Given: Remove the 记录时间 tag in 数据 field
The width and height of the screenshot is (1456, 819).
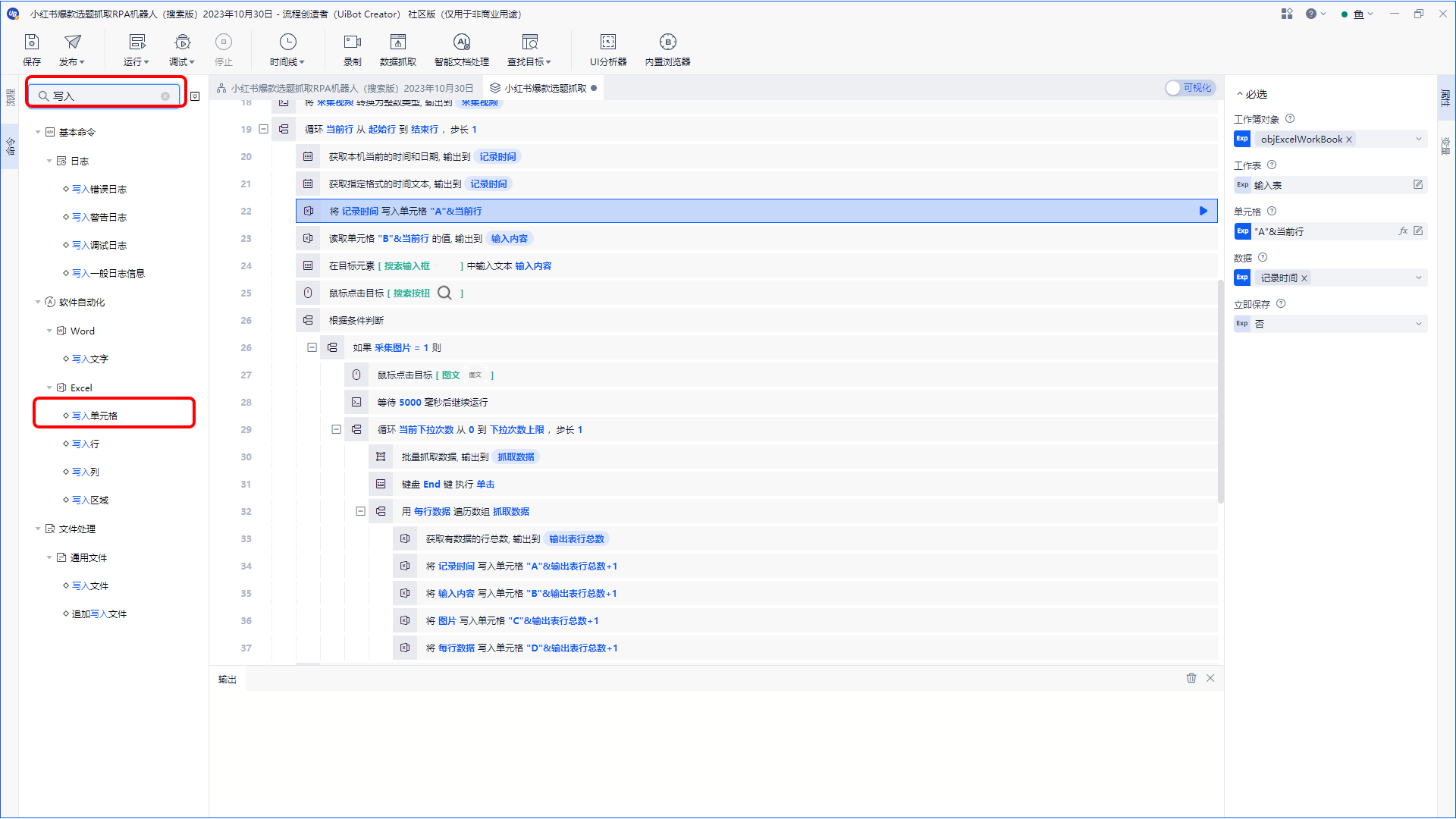Looking at the screenshot, I should [x=1304, y=278].
